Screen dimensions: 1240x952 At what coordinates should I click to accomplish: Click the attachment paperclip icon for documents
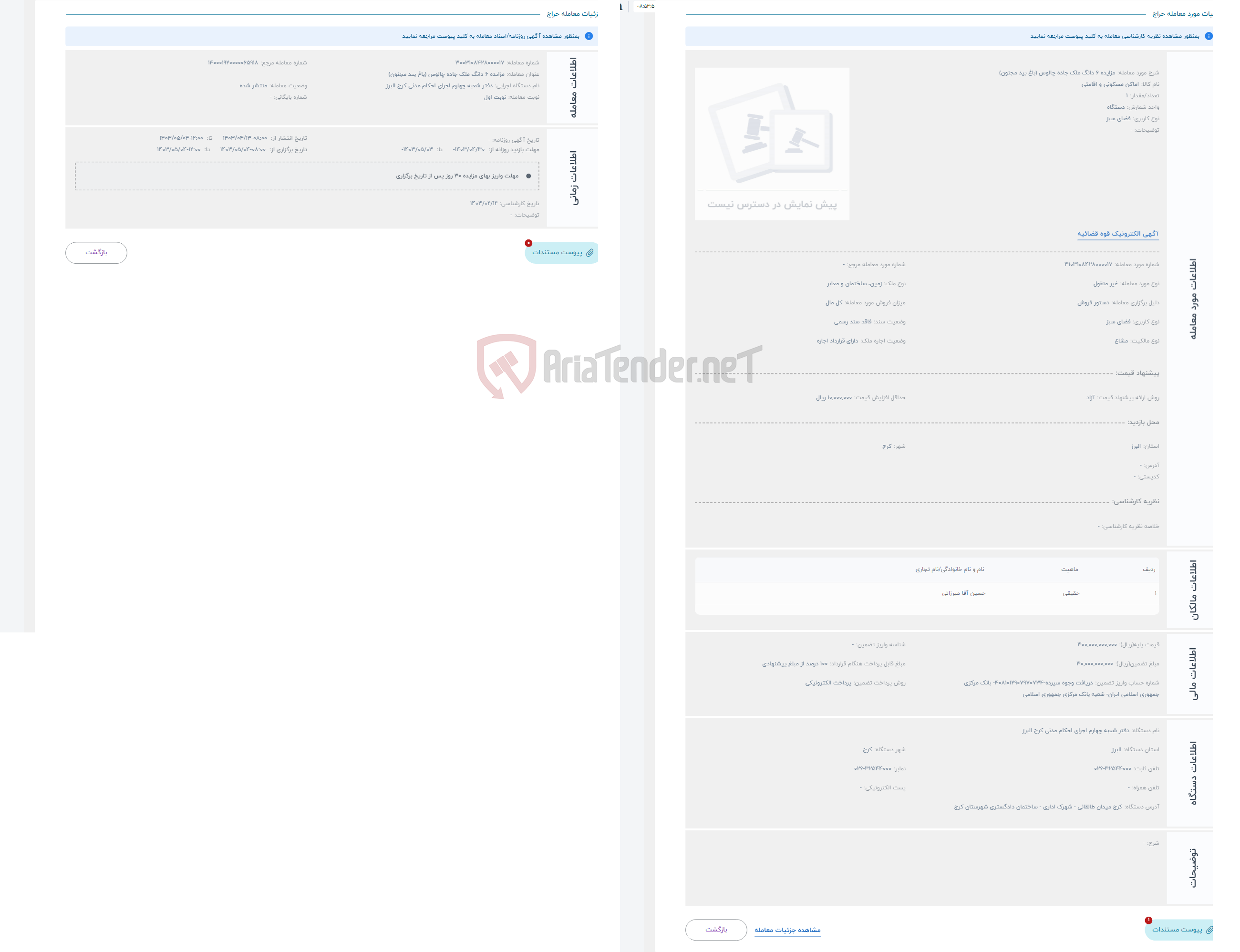click(590, 252)
